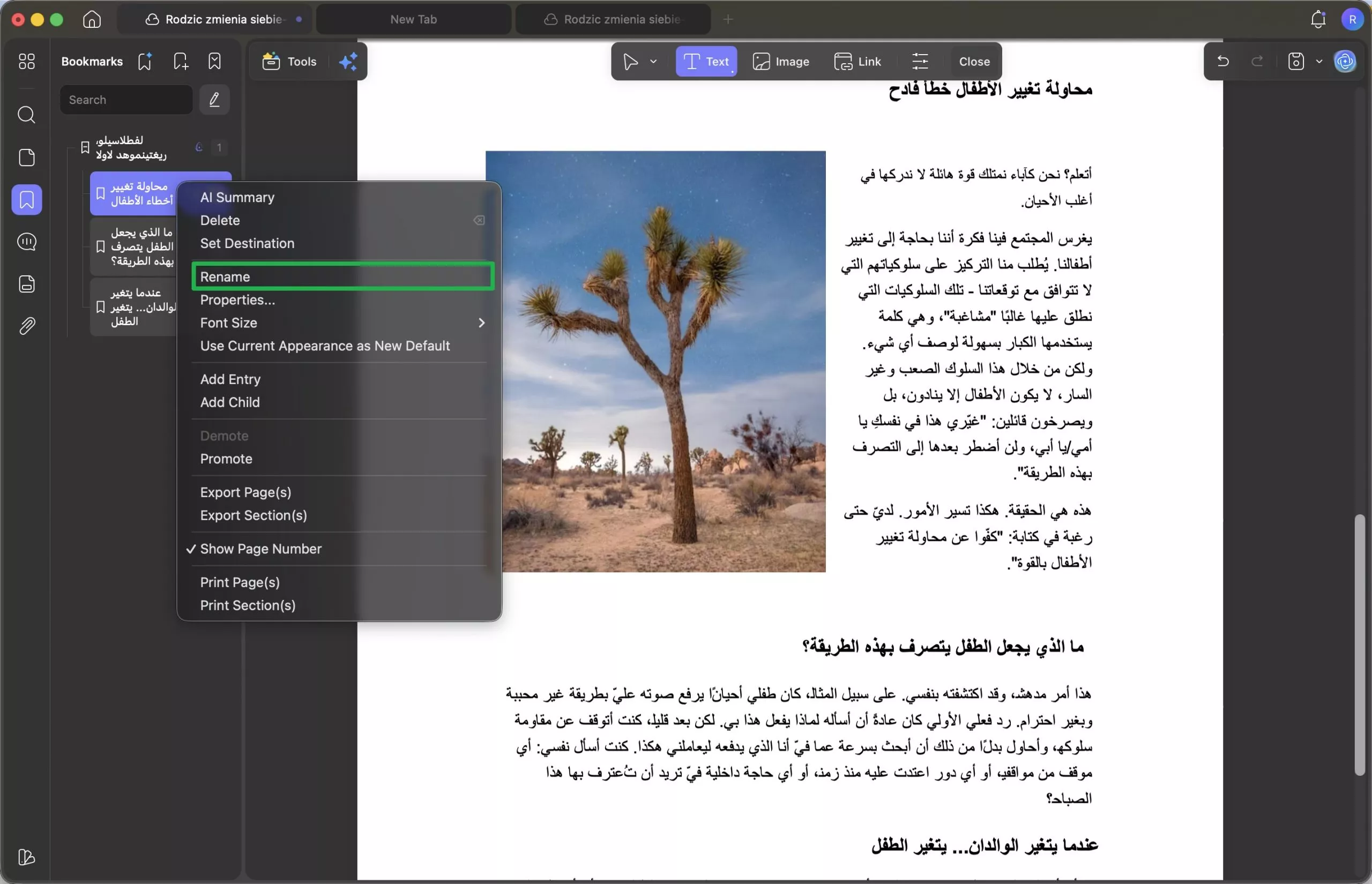Screen dimensions: 1372x884
Task: Uncheck Show Page Number in the menu
Action: pyautogui.click(x=260, y=549)
